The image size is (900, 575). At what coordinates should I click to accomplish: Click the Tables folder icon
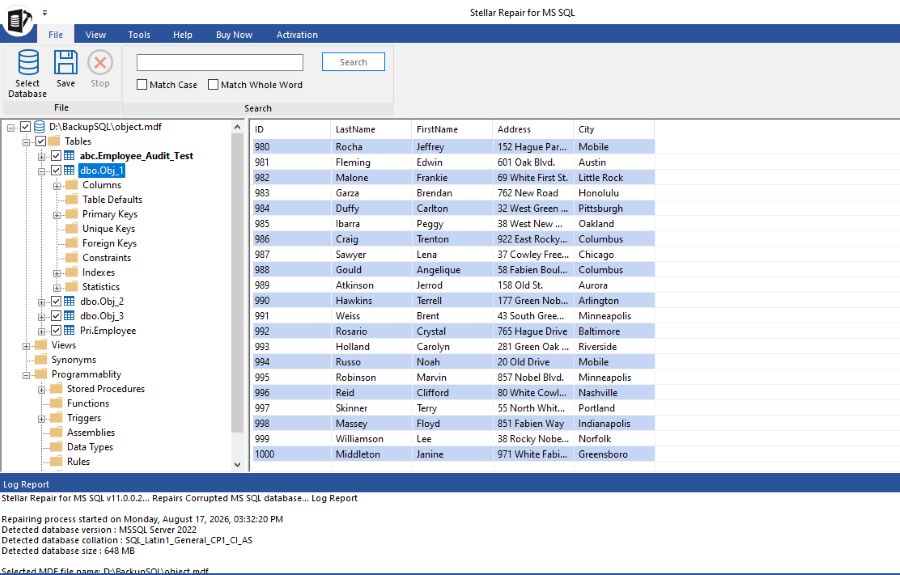tap(54, 141)
